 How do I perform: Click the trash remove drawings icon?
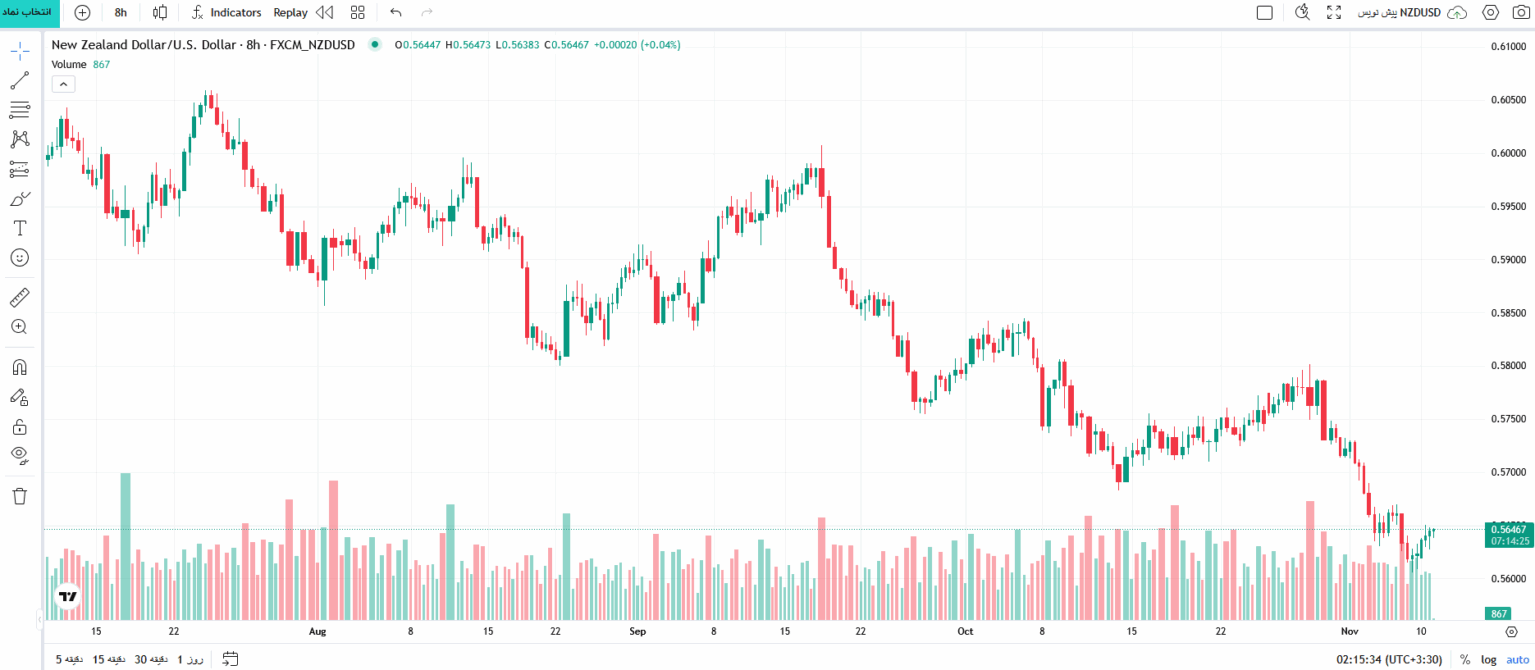(x=20, y=495)
